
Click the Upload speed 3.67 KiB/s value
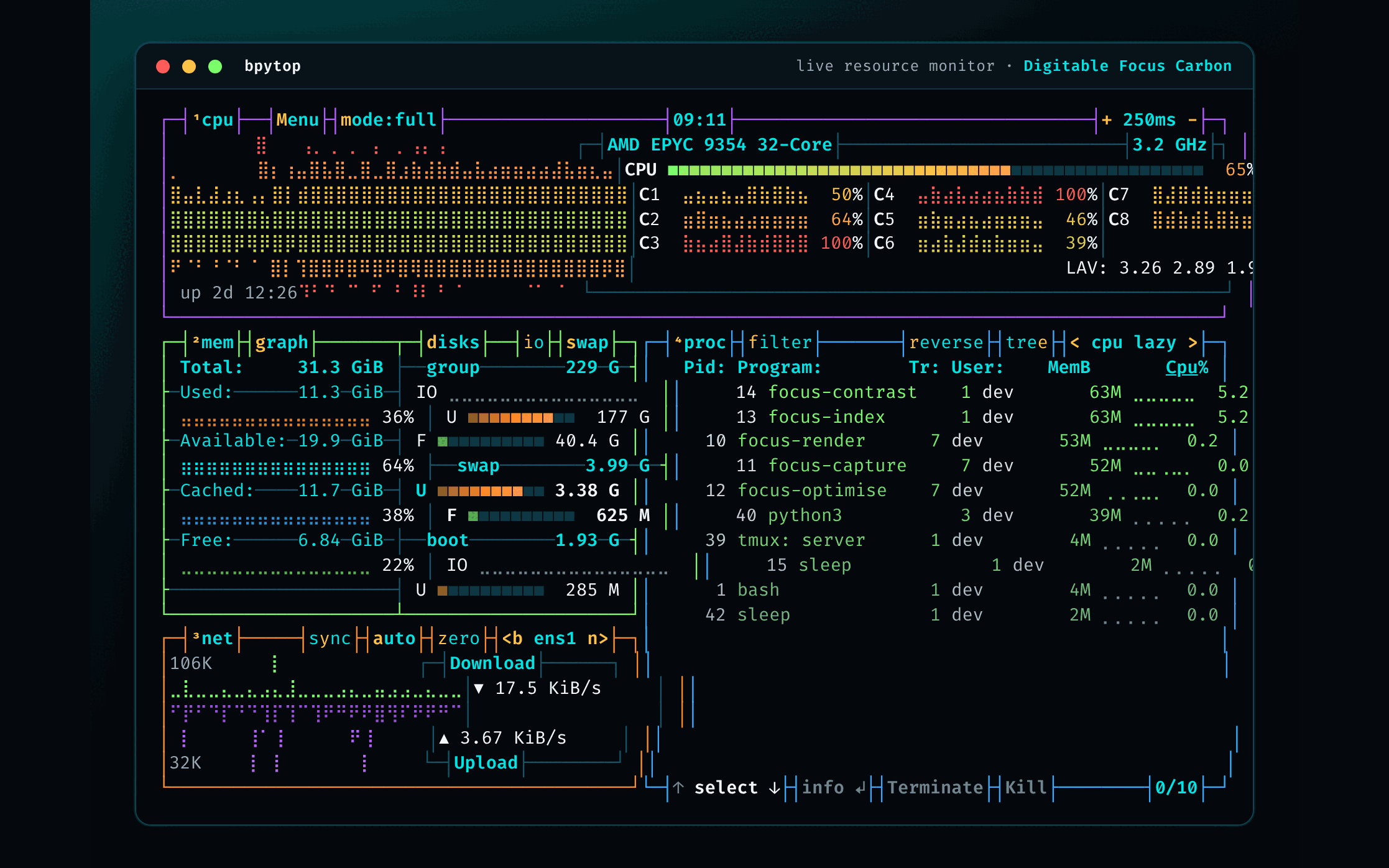[x=513, y=737]
